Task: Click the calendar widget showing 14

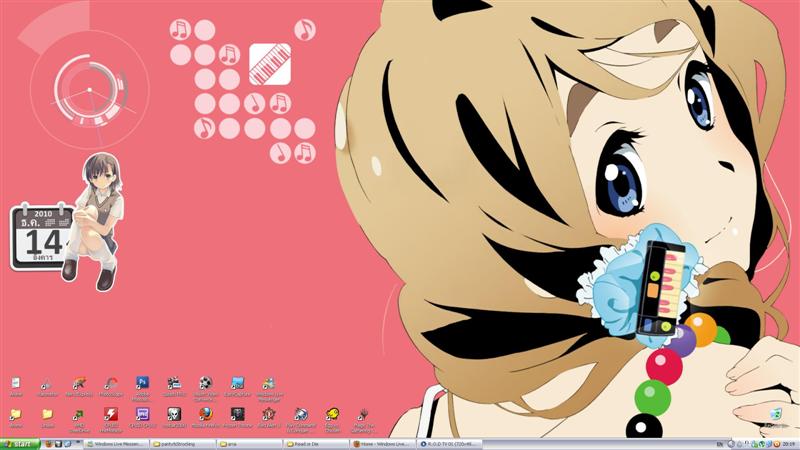Action: (41, 237)
